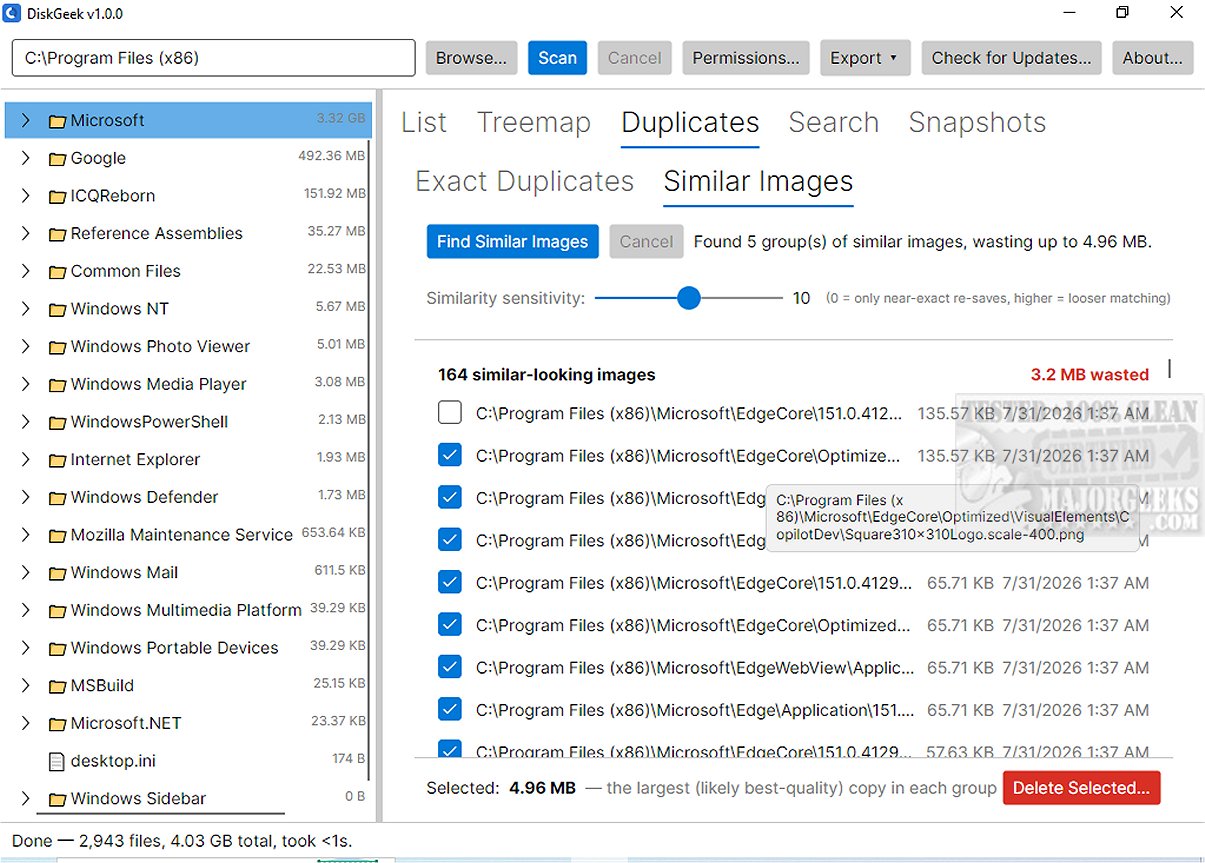
Task: Open the Export dropdown menu
Action: (865, 58)
